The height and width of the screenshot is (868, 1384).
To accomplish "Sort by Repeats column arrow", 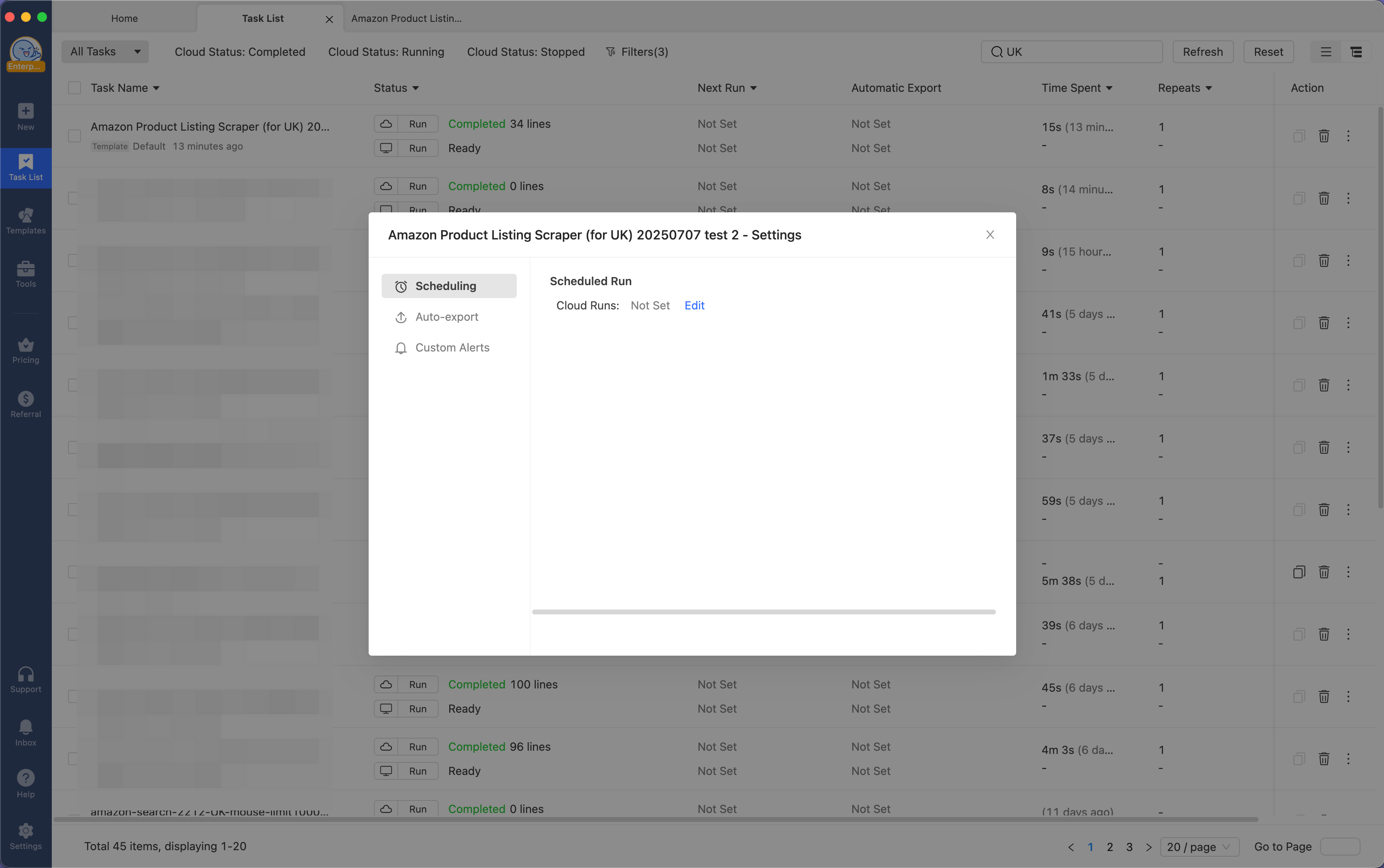I will (x=1209, y=89).
